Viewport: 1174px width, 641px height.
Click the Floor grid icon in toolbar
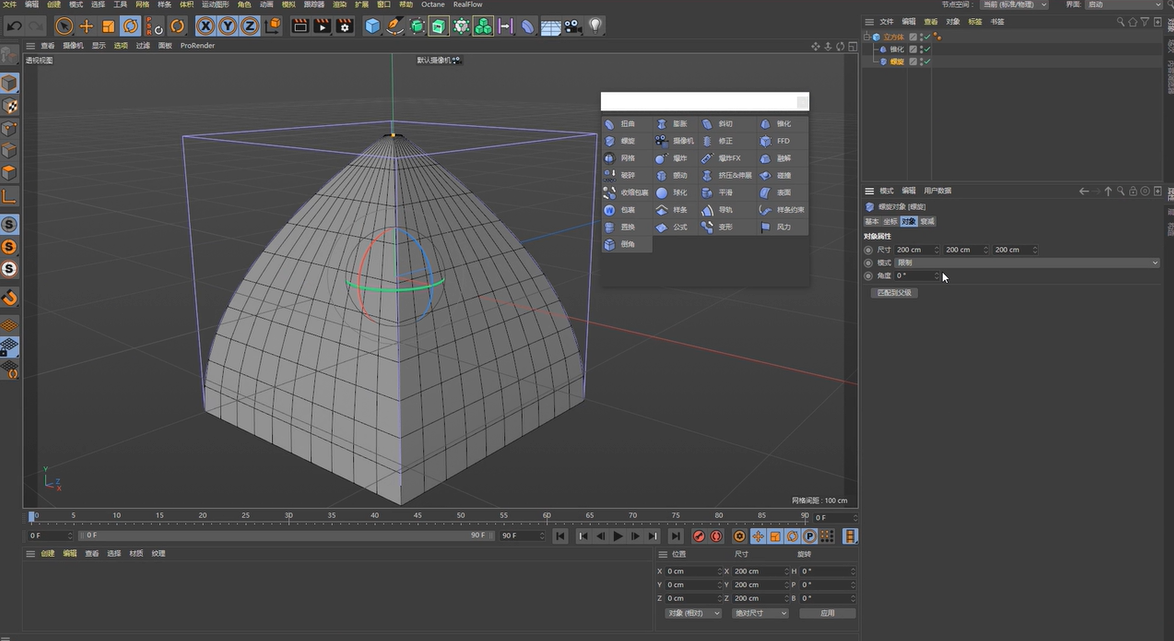[x=550, y=26]
